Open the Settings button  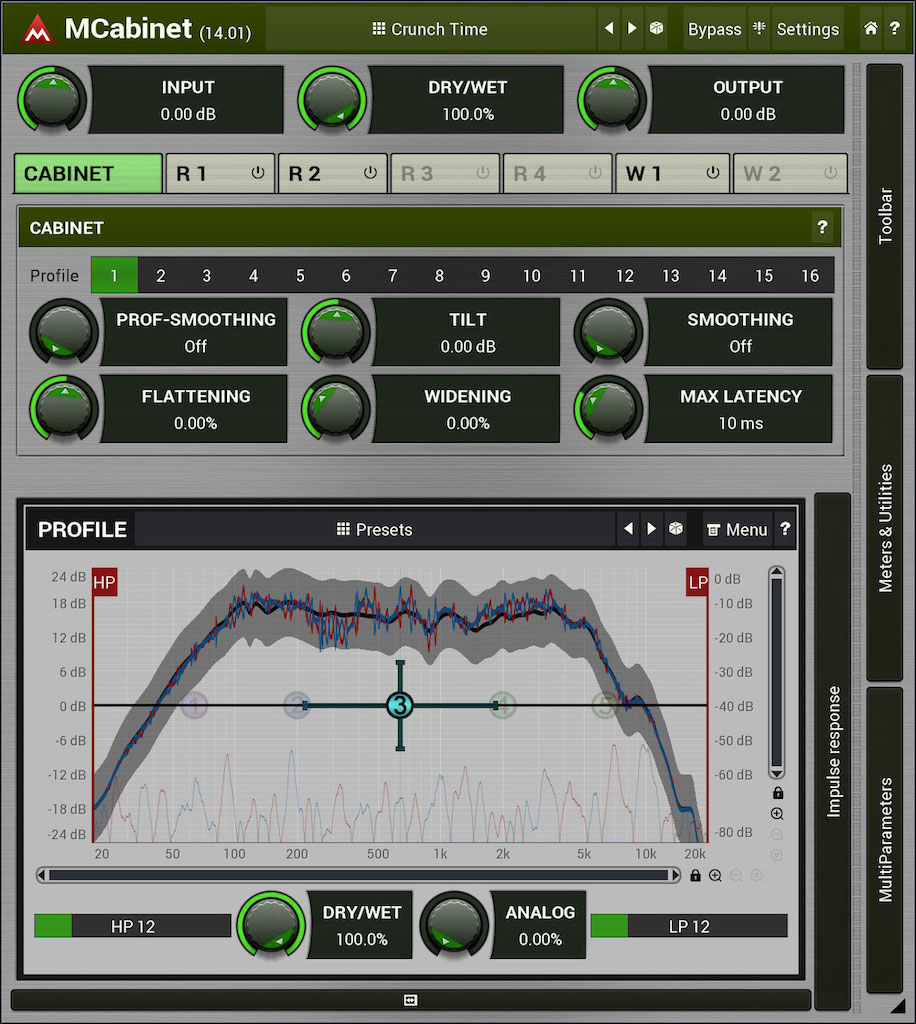[807, 29]
